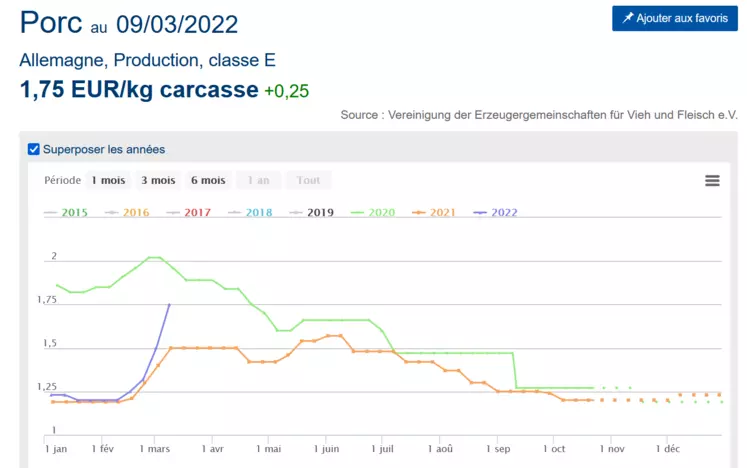747x468 pixels.
Task: Toggle the 2015 legend series
Action: coord(66,213)
